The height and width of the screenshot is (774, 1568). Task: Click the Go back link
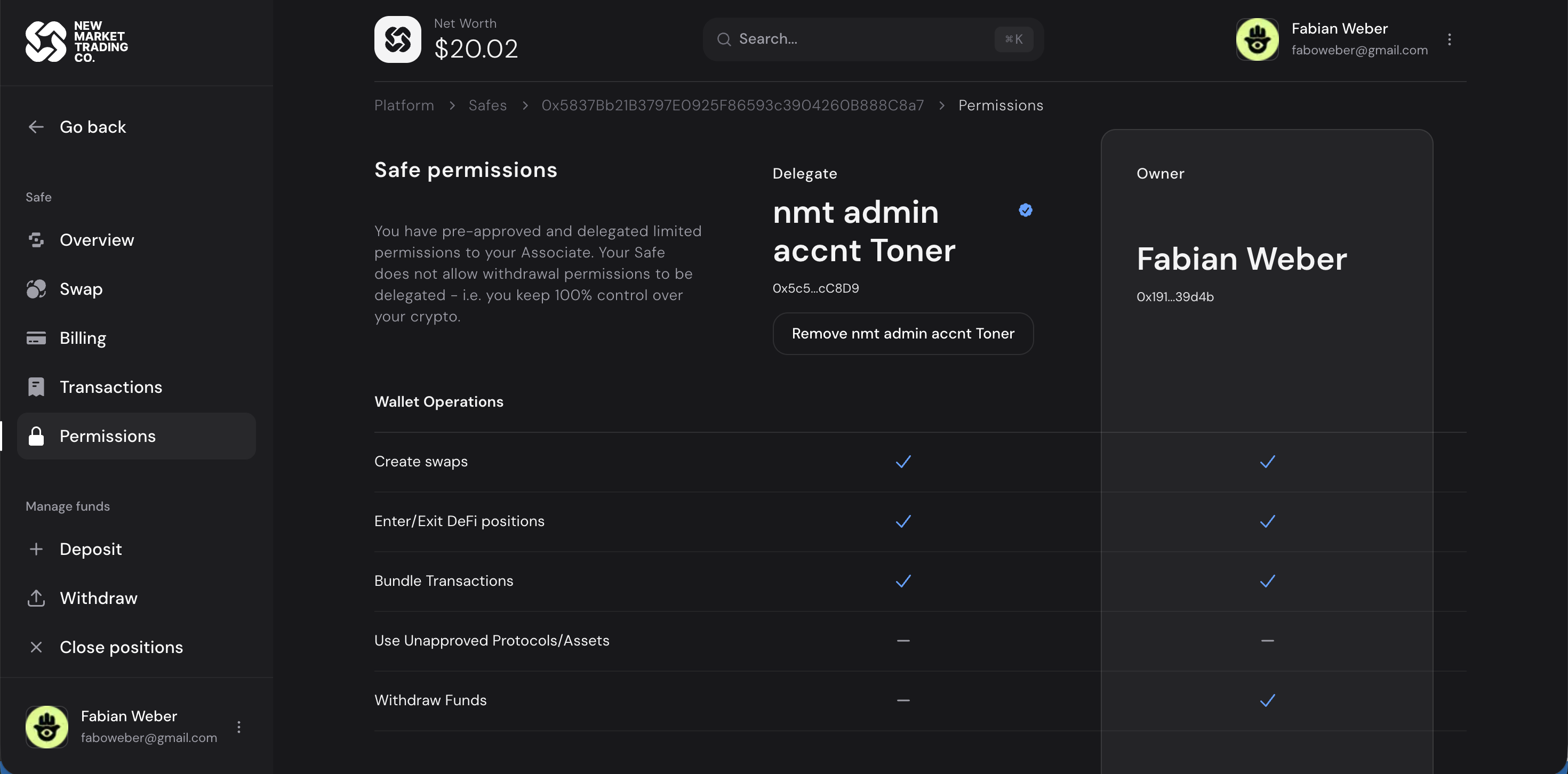pyautogui.click(x=77, y=127)
